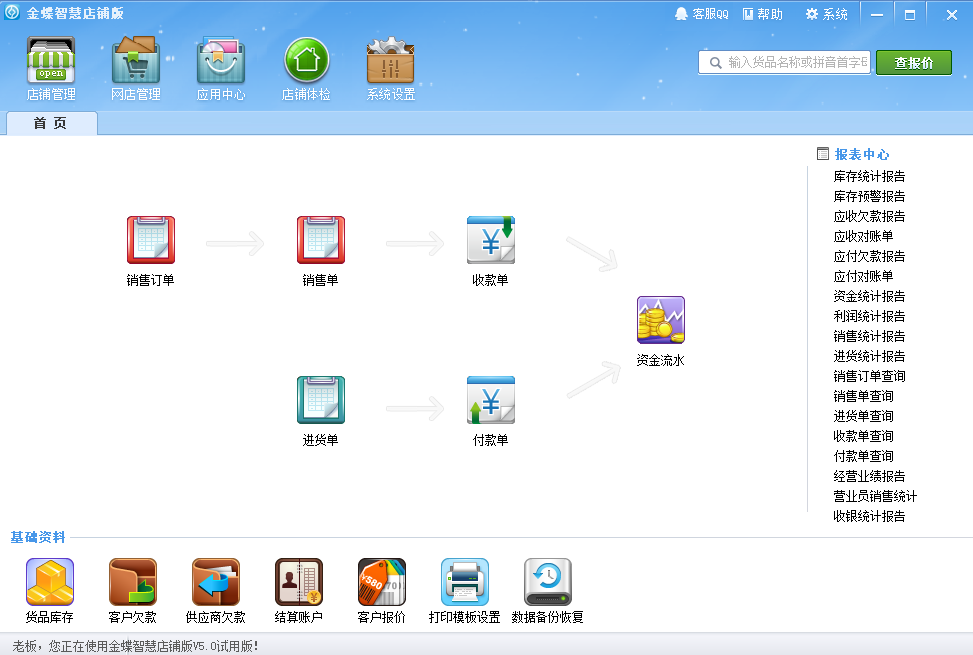Viewport: 973px width, 655px height.
Task: Open 资金统计报告 report
Action: pyautogui.click(x=869, y=296)
